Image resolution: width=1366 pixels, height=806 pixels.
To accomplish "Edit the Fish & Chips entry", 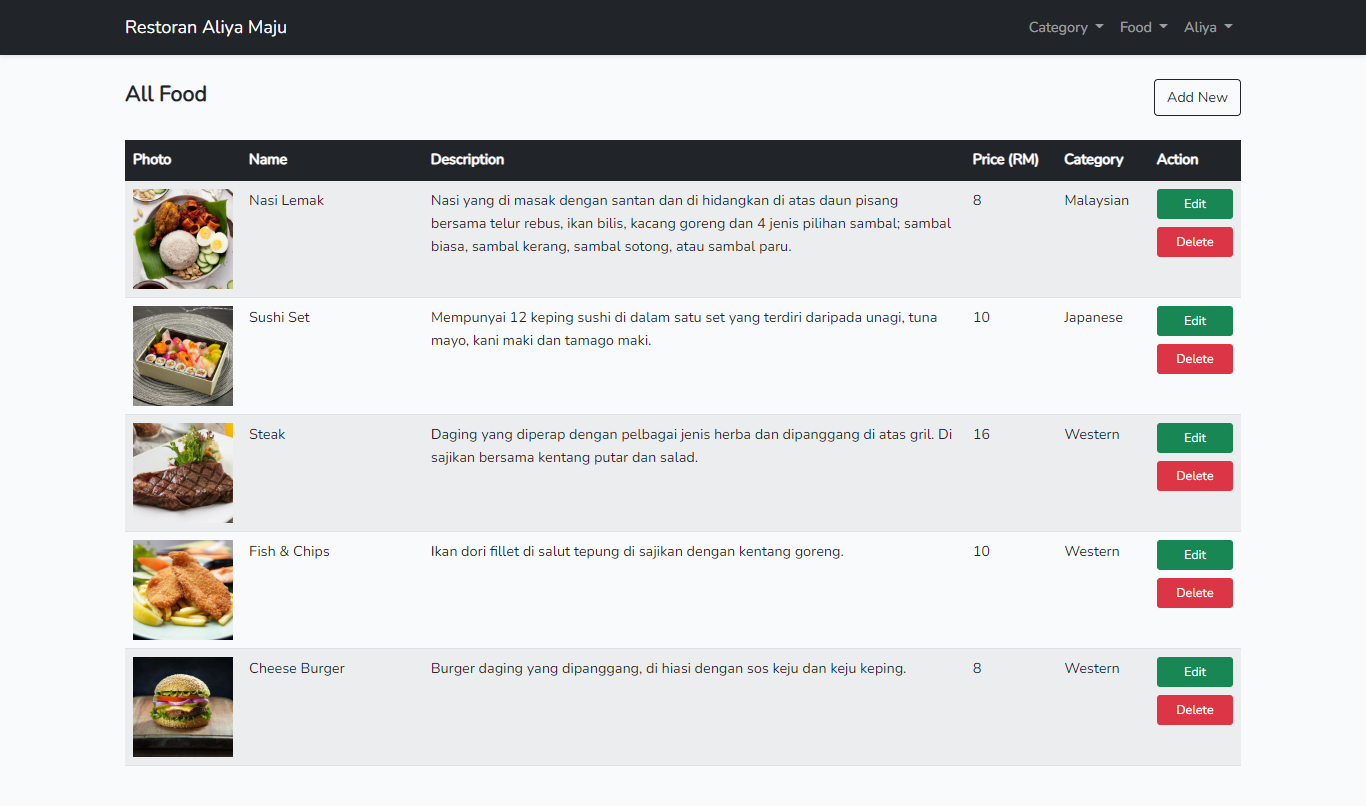I will [1195, 555].
